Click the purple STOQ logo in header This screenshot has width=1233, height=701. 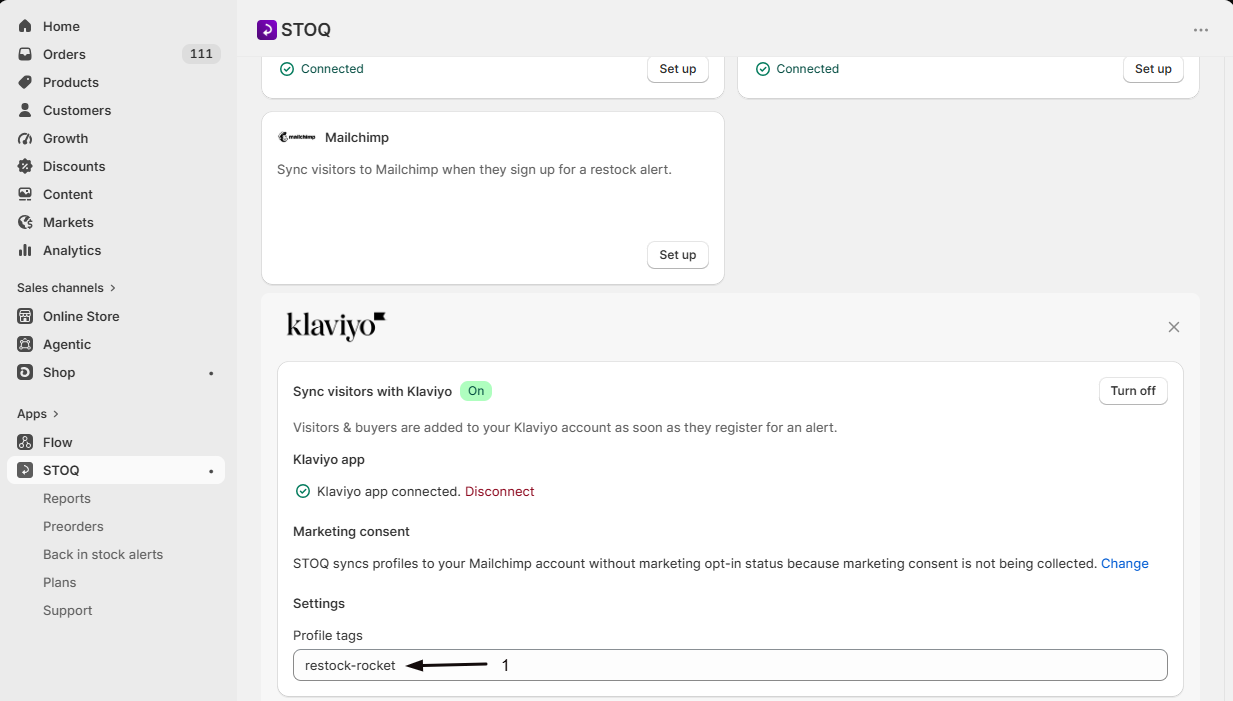tap(266, 30)
